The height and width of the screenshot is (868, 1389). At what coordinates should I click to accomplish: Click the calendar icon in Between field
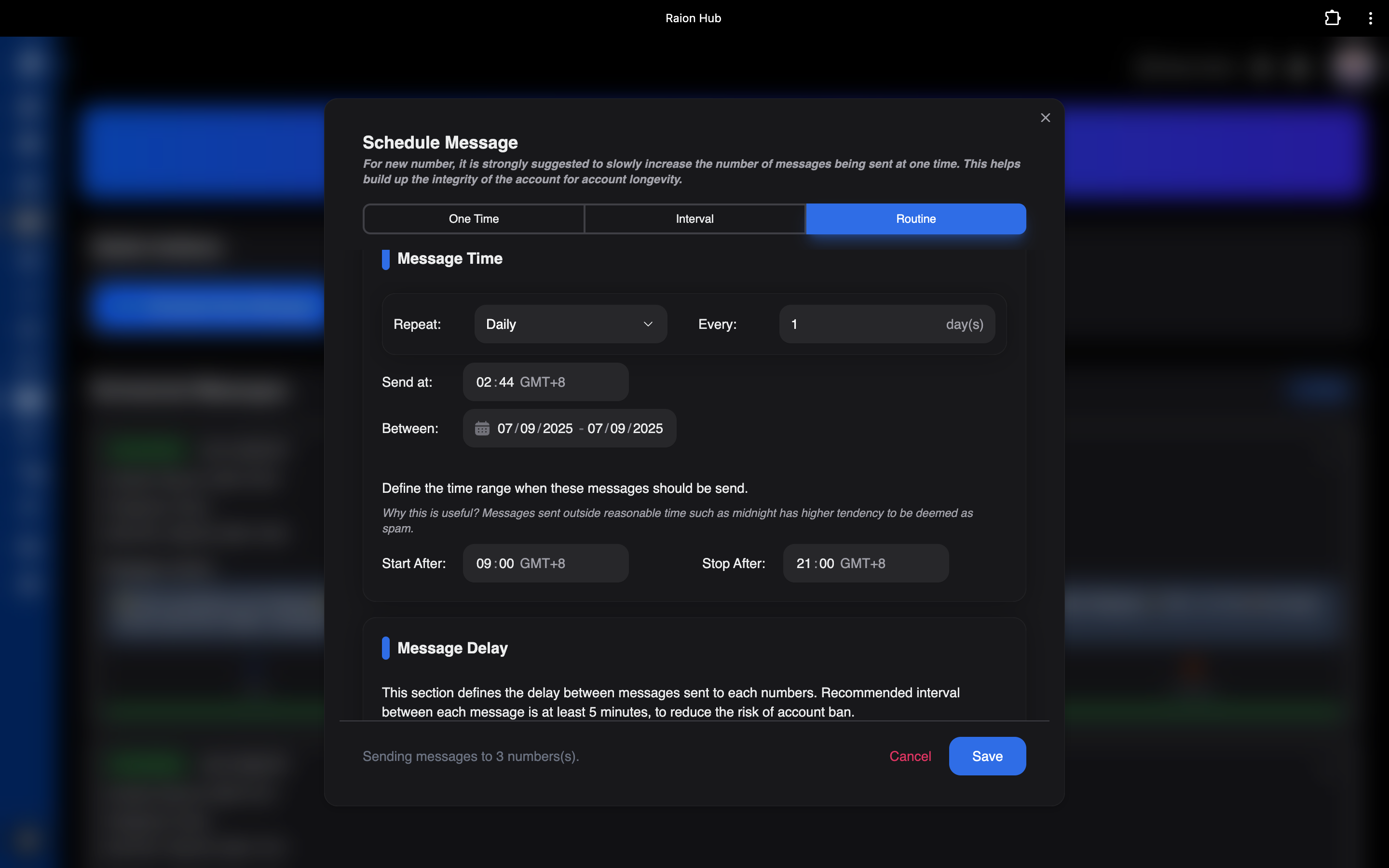(482, 428)
